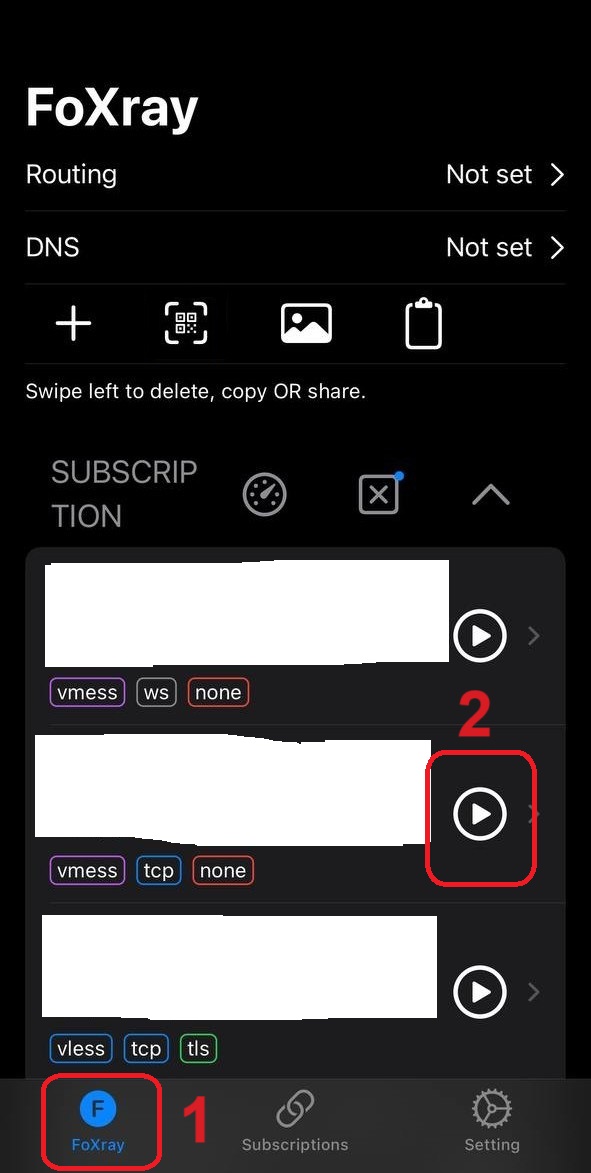Open the Routing settings row
The height and width of the screenshot is (1173, 591).
(296, 174)
